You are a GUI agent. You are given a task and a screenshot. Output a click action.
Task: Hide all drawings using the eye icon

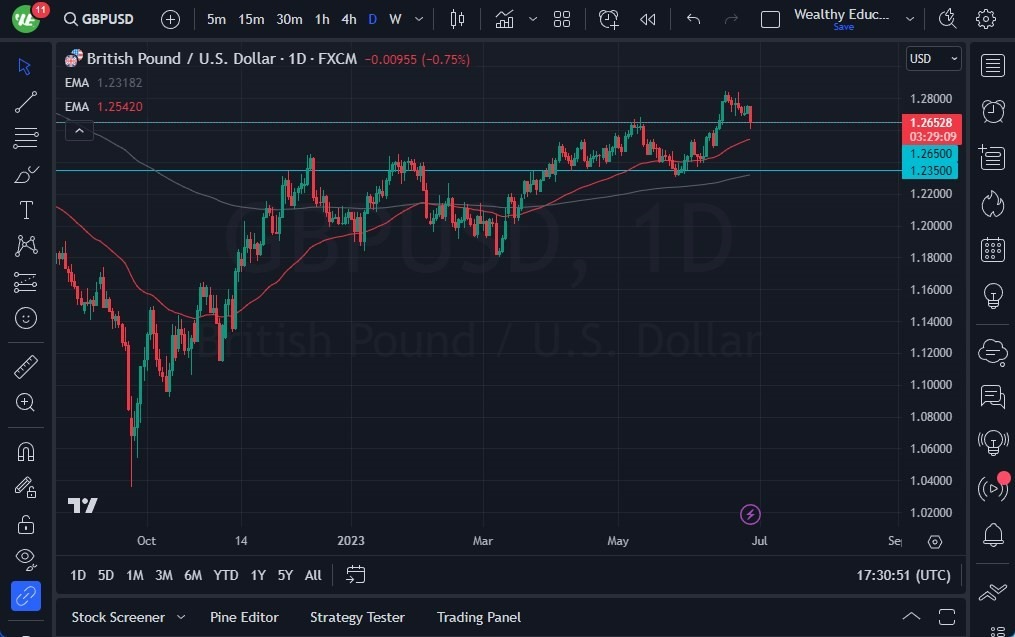click(25, 559)
